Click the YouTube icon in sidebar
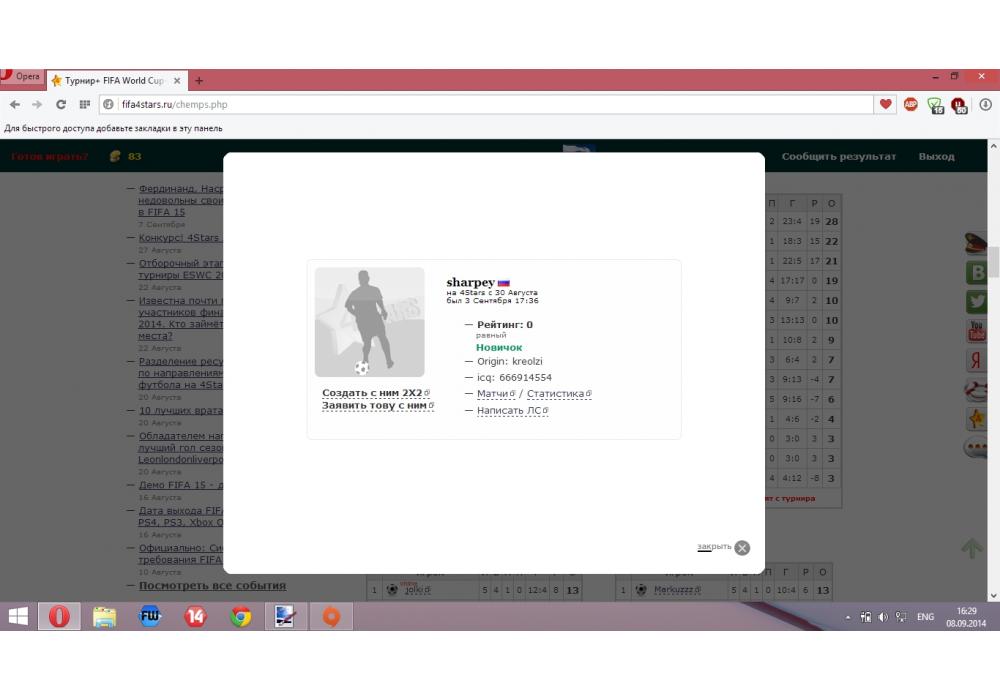This screenshot has height=700, width=1000. pos(977,332)
